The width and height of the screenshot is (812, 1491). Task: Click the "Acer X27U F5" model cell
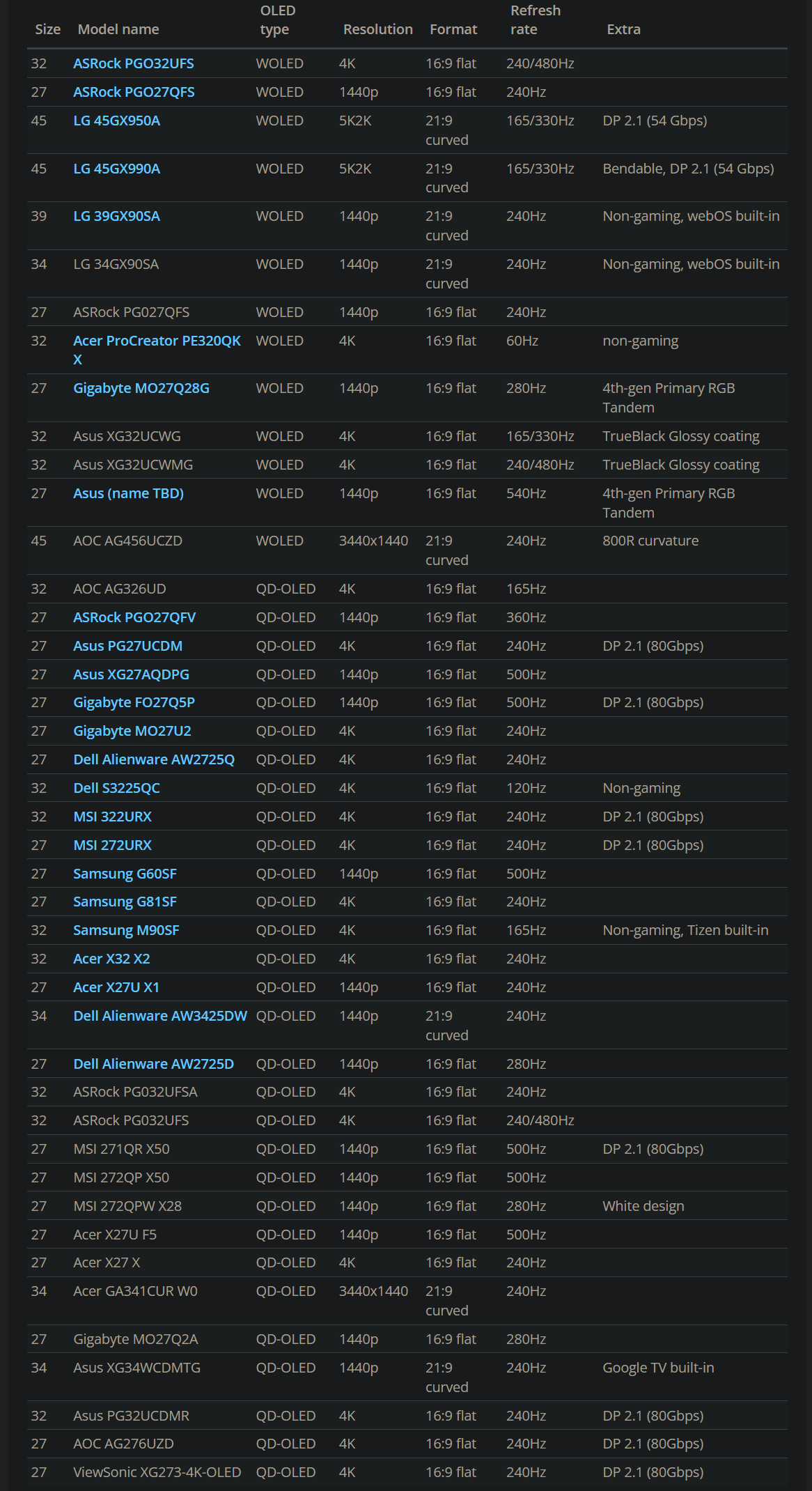(x=115, y=1235)
